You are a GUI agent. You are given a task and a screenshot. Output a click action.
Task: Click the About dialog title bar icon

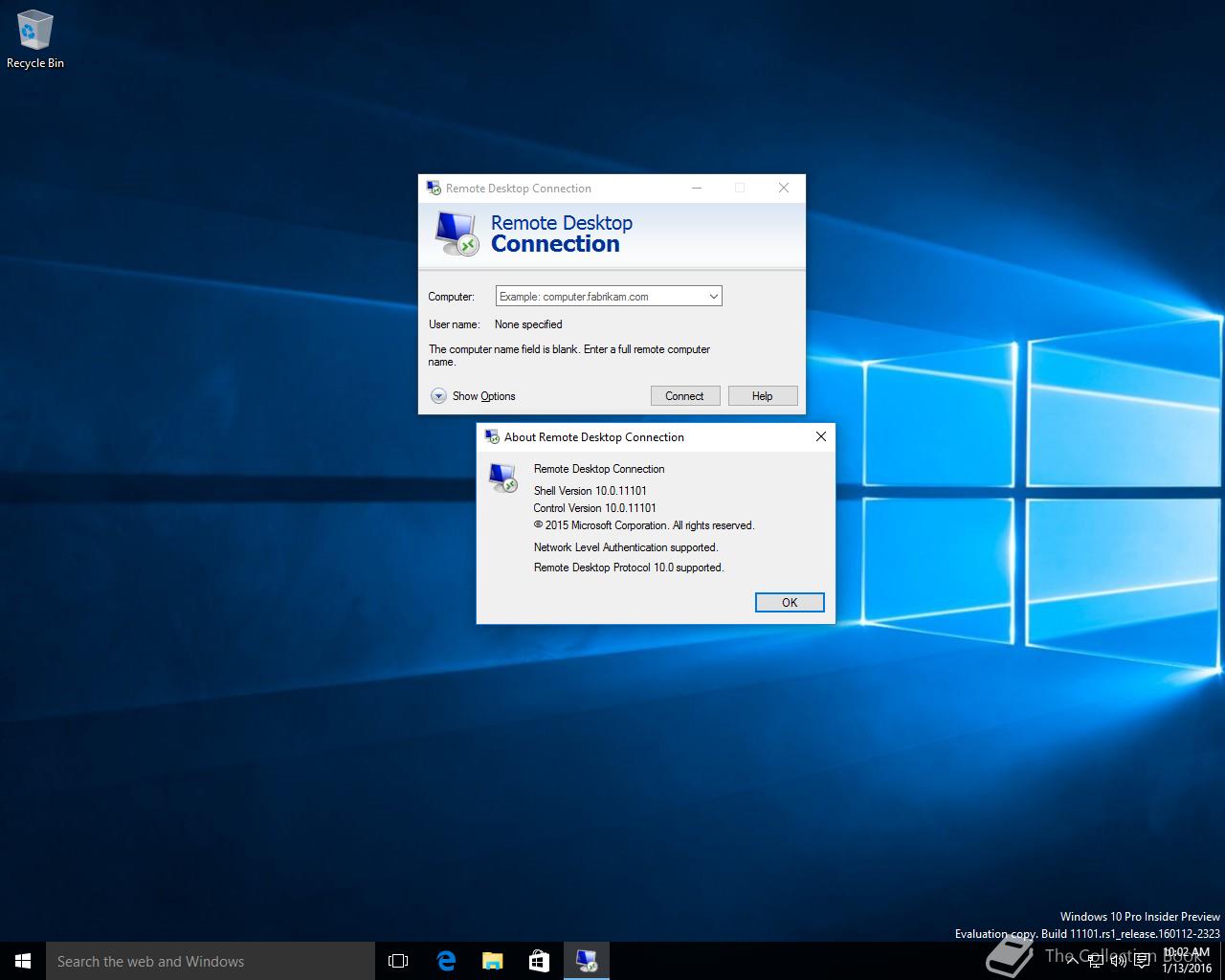(492, 436)
